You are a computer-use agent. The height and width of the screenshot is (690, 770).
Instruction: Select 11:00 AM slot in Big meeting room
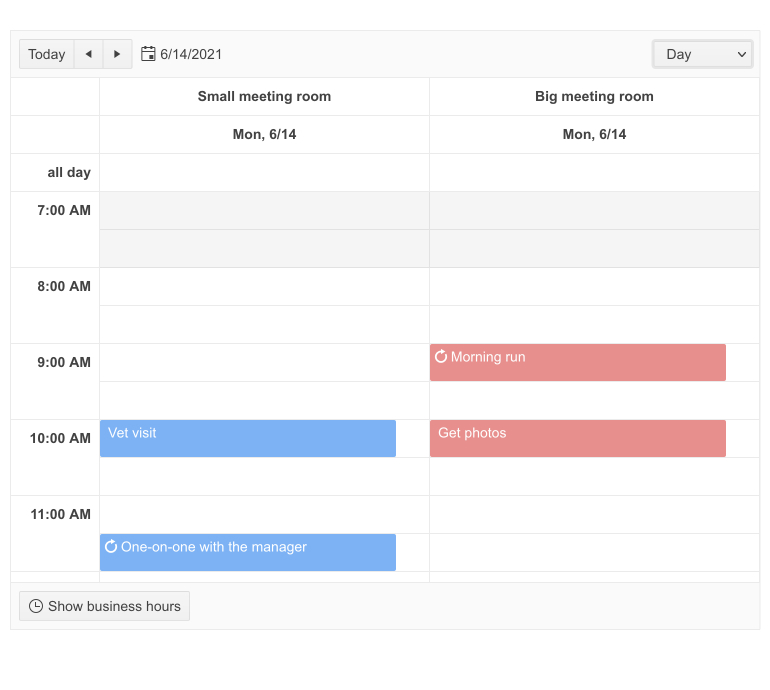coord(594,515)
